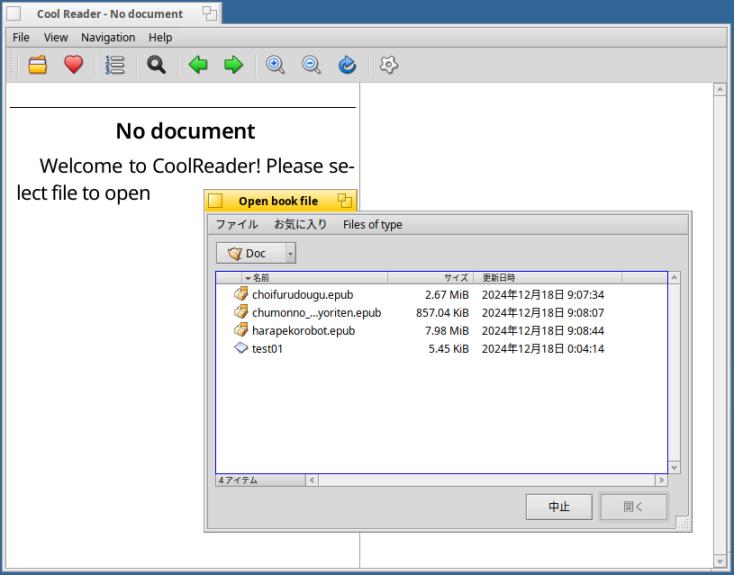Viewport: 734px width, 575px height.
Task: Open the Files of type menu
Action: 372,224
